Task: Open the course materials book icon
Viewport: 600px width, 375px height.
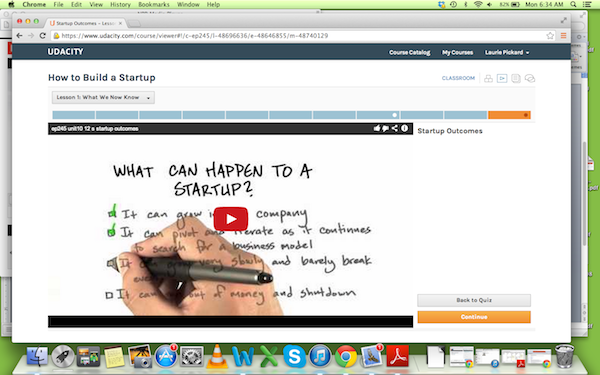Action: click(516, 78)
